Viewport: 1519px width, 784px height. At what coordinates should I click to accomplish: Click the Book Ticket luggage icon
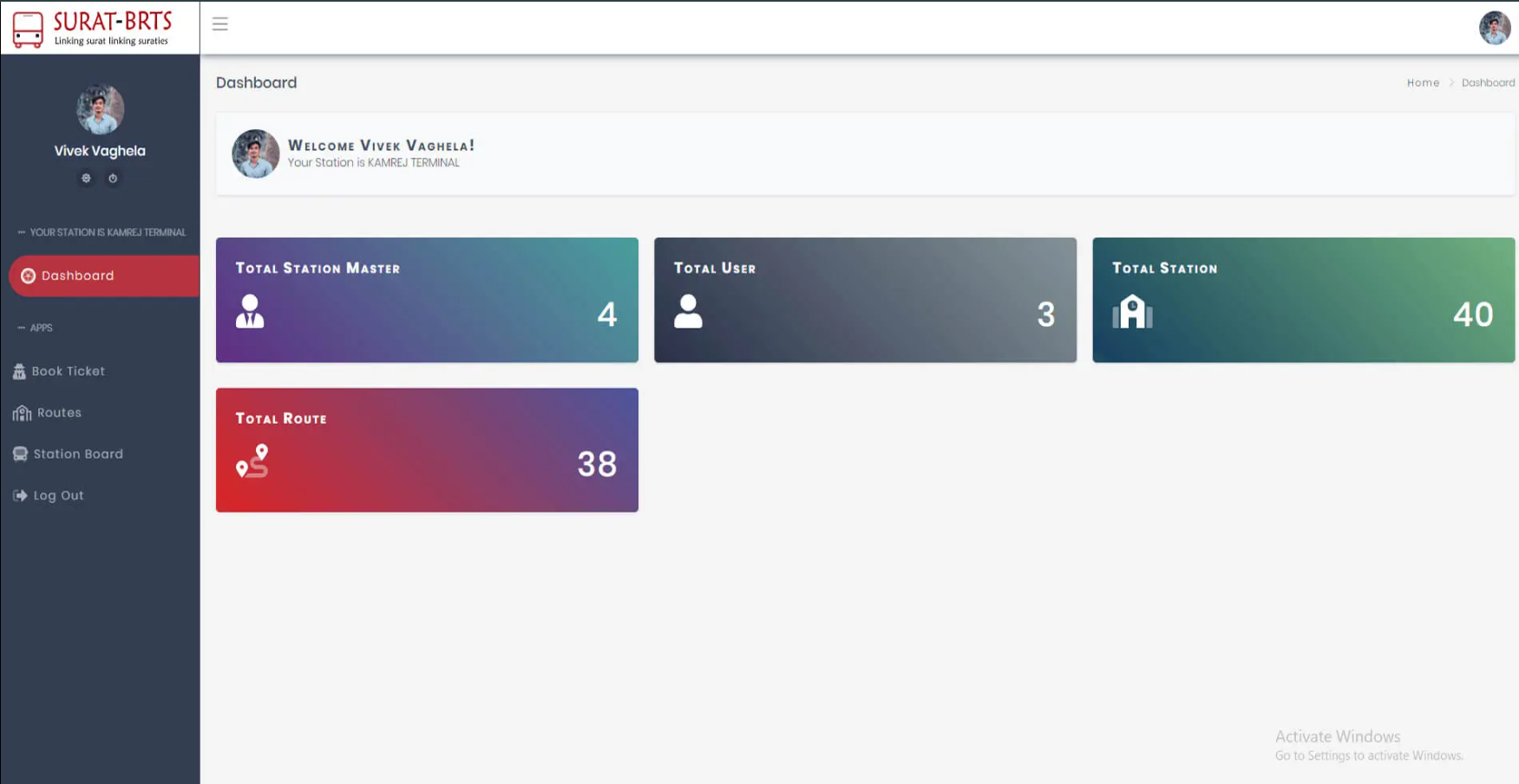point(19,371)
